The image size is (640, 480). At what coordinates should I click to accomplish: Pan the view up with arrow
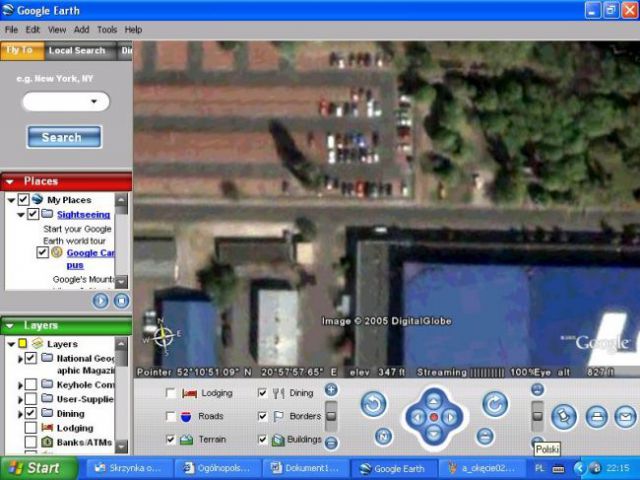coord(434,402)
